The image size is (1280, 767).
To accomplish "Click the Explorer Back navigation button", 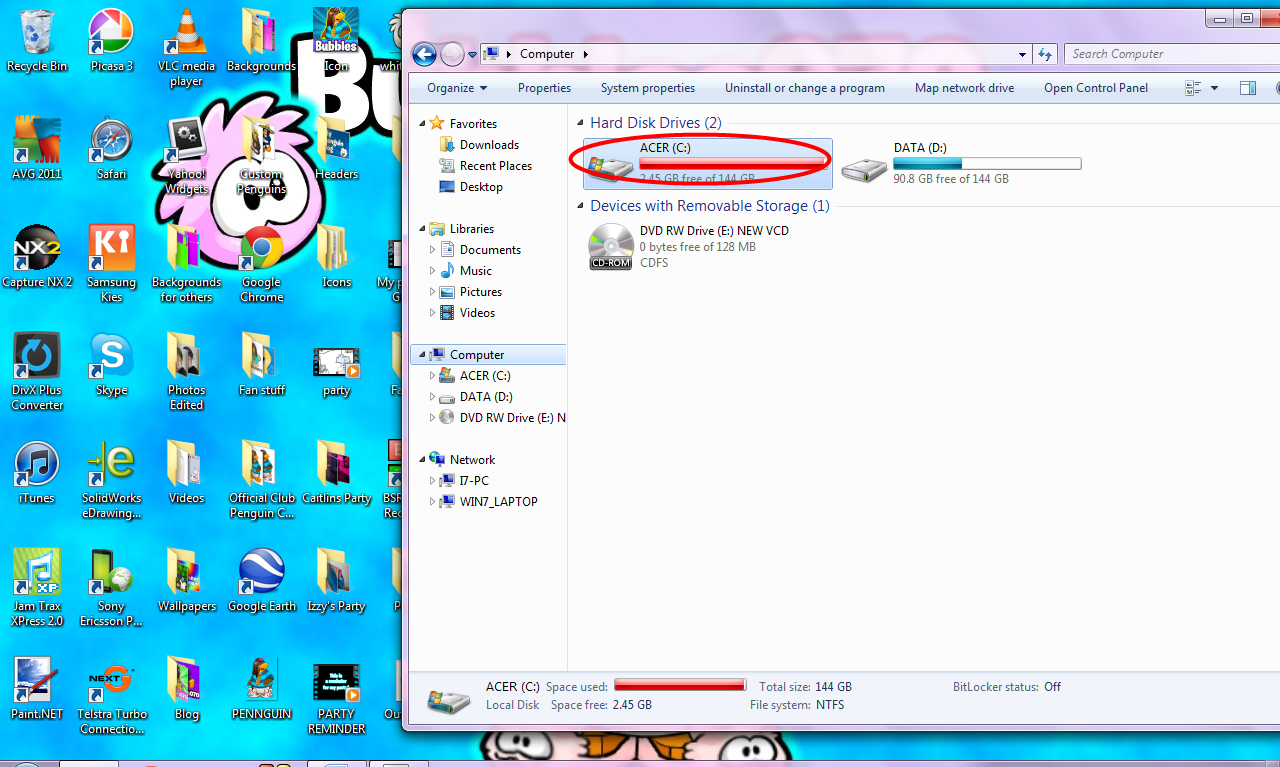I will 424,54.
